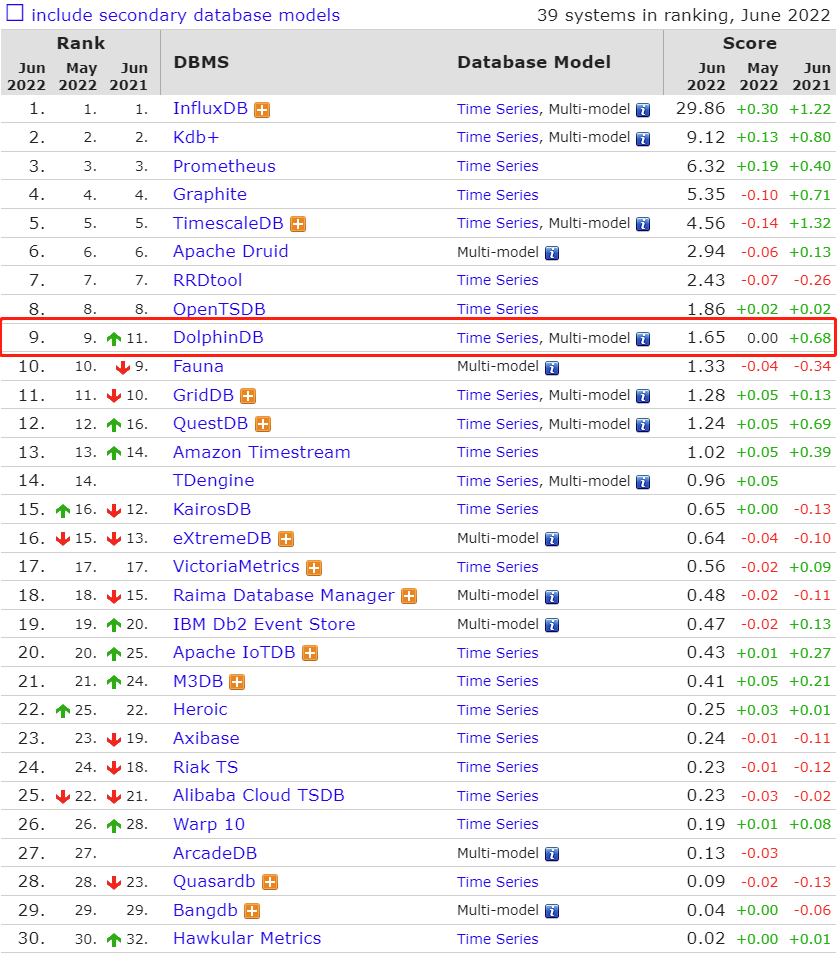Open detailed vendor info icon next to InfluxDB
838x953 pixels.
(262, 110)
